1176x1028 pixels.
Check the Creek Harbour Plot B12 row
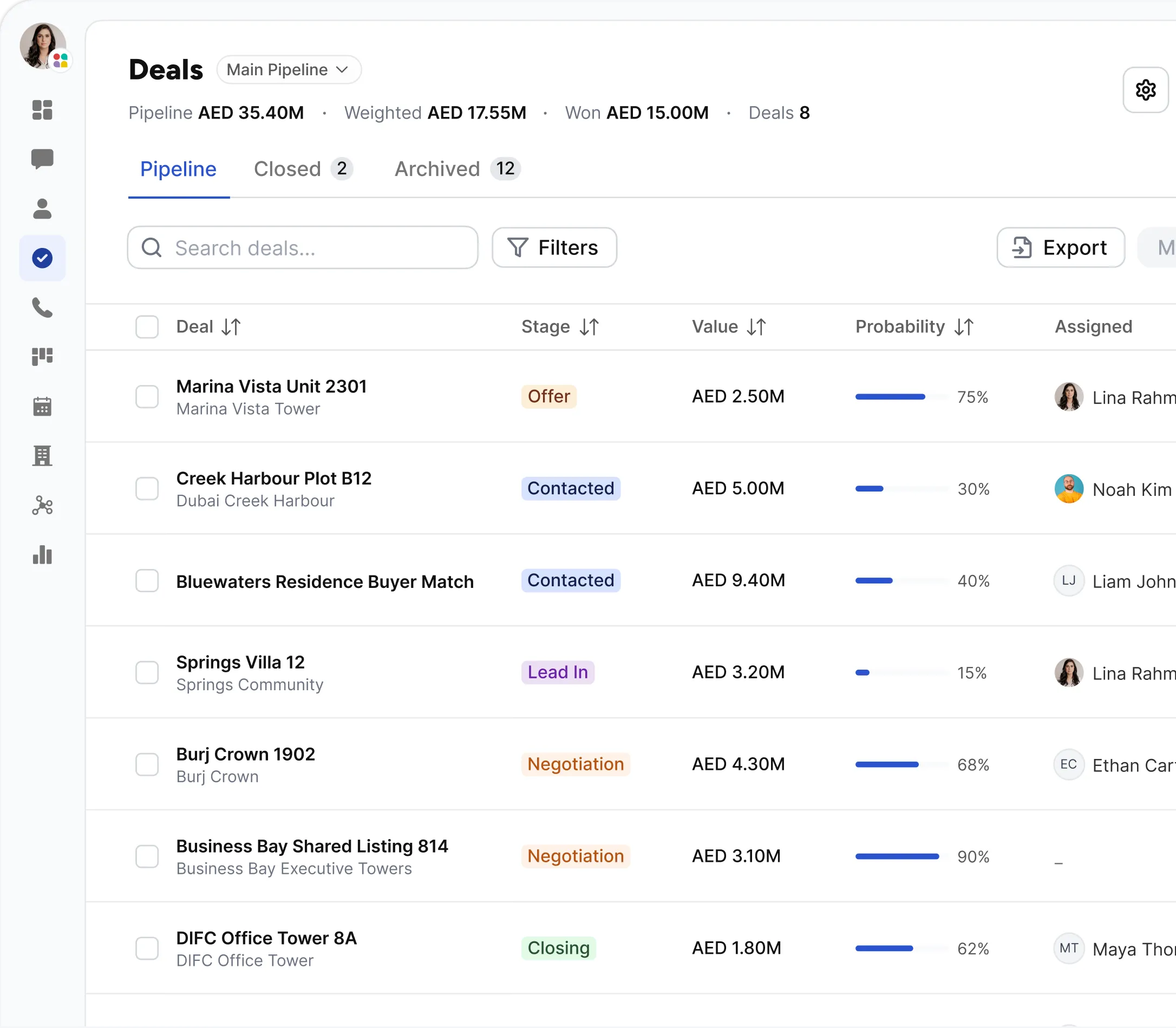click(147, 489)
